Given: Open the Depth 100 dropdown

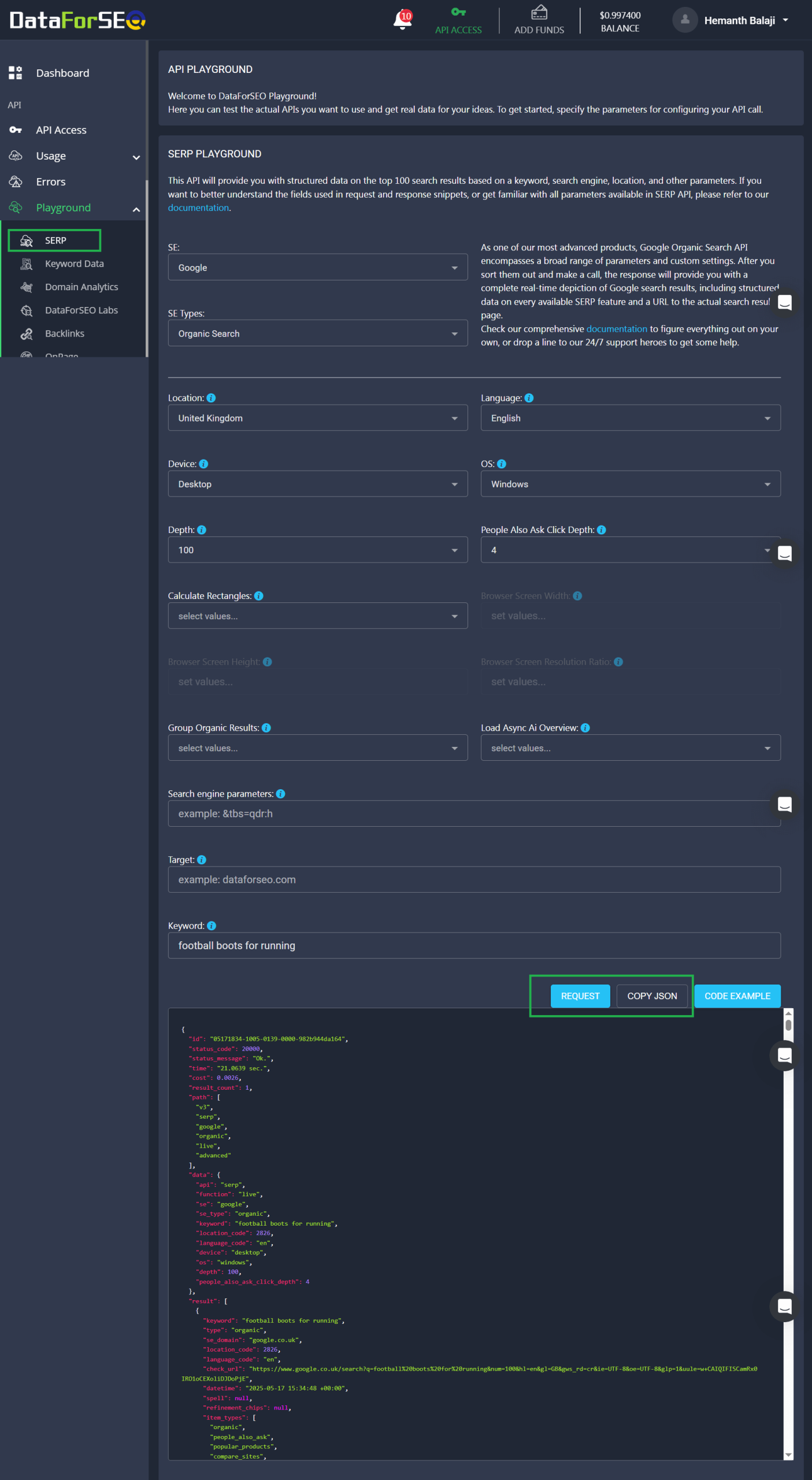Looking at the screenshot, I should (318, 550).
